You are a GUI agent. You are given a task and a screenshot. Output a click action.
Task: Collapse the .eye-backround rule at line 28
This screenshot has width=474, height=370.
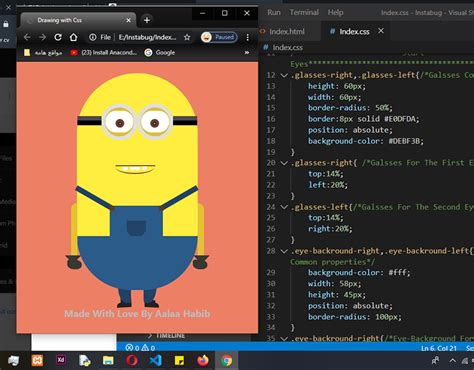284,251
